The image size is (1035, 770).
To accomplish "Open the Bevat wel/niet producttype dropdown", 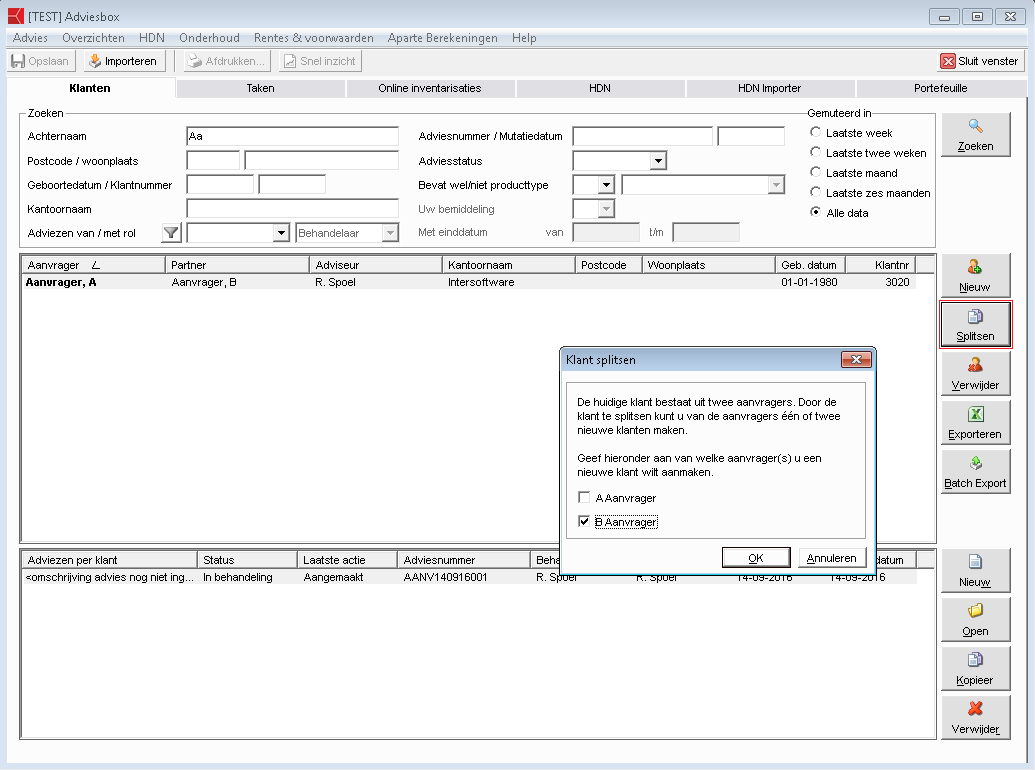I will tap(605, 185).
